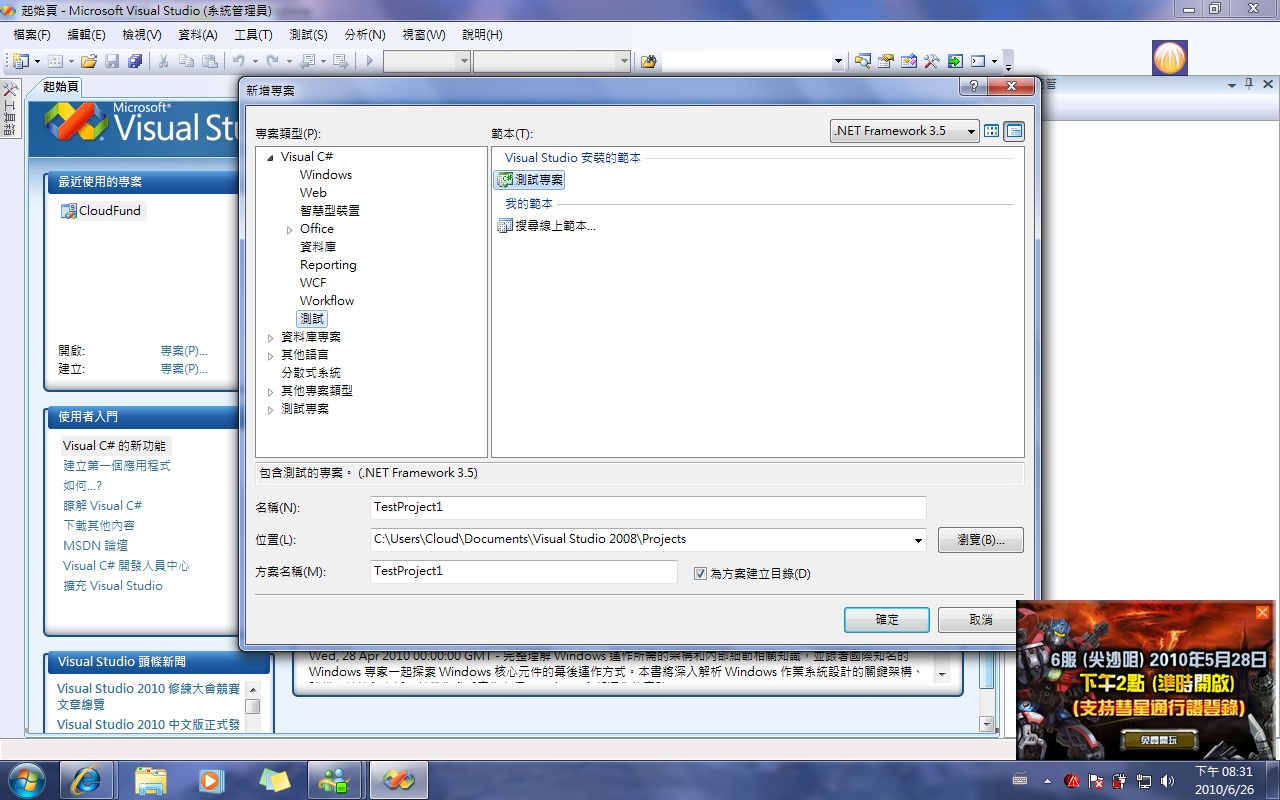Toggle 為方案建立目錄 checkbox

[x=700, y=574]
